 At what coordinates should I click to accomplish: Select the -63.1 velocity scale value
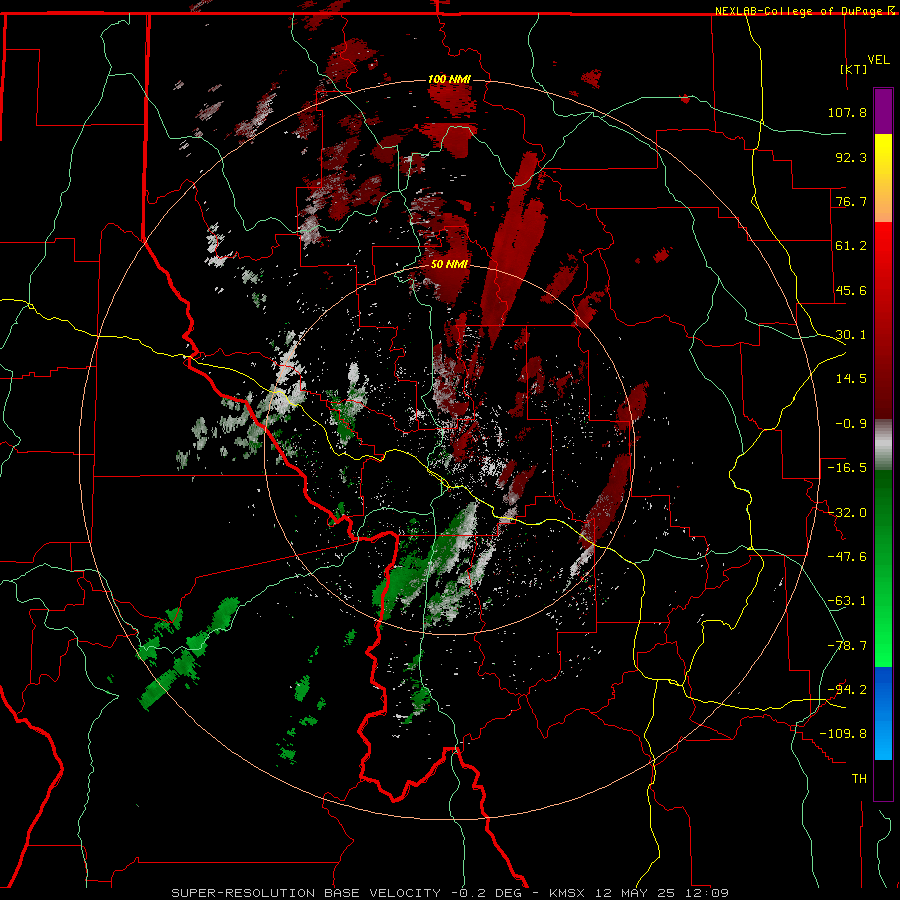(847, 601)
